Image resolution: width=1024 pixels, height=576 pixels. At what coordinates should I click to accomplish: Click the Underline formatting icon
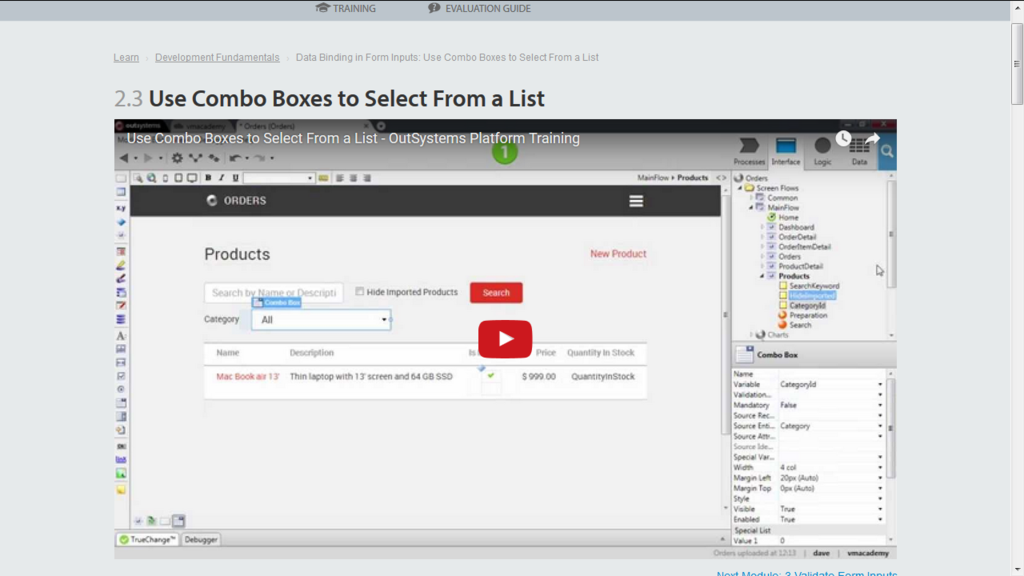click(x=235, y=178)
